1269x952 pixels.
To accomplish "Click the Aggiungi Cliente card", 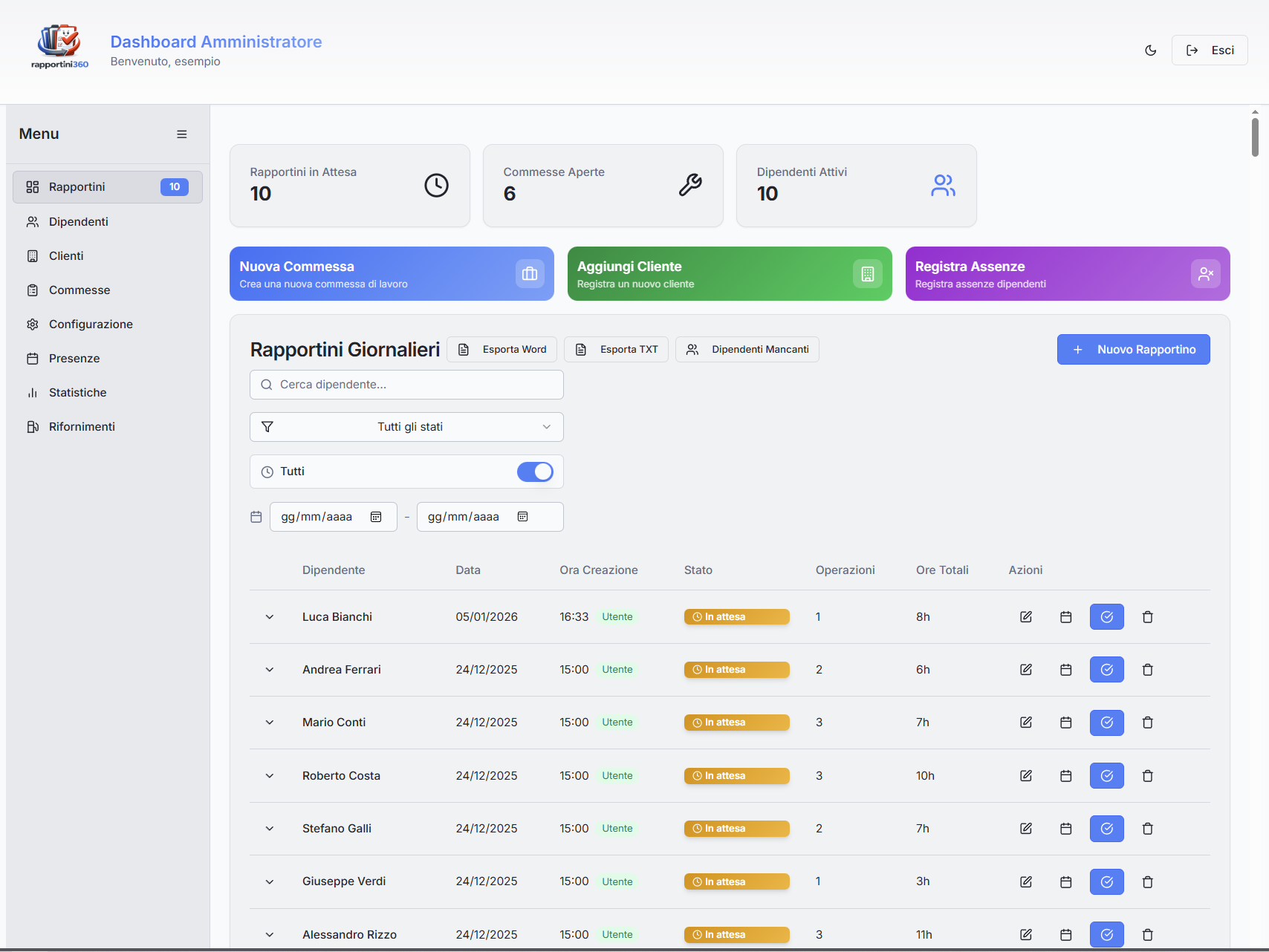I will point(730,274).
